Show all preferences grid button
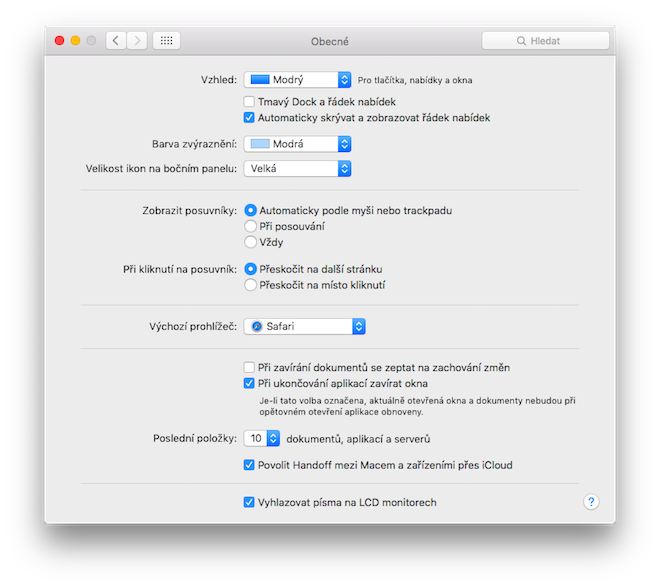The height and width of the screenshot is (587, 660). (x=167, y=41)
